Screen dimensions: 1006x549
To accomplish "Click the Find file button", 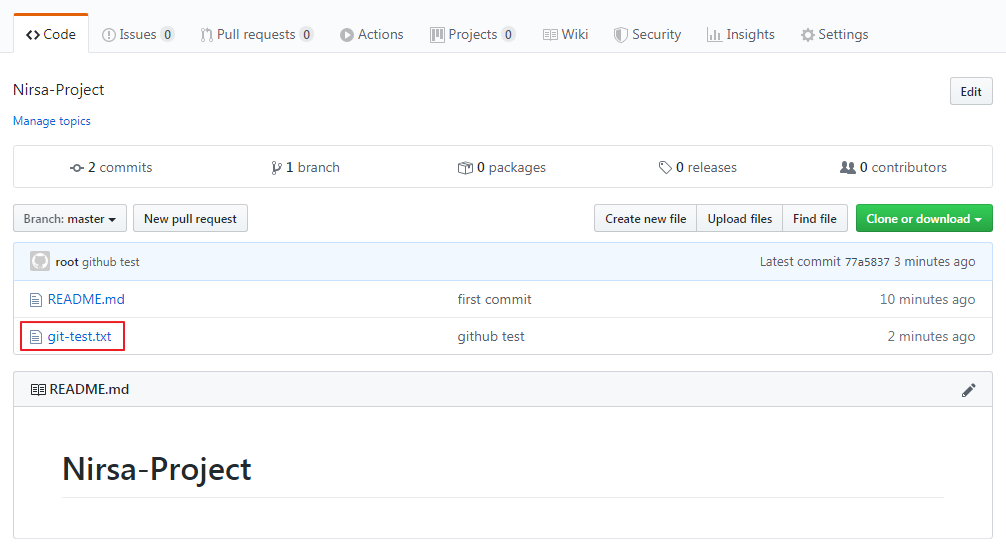I will [815, 219].
